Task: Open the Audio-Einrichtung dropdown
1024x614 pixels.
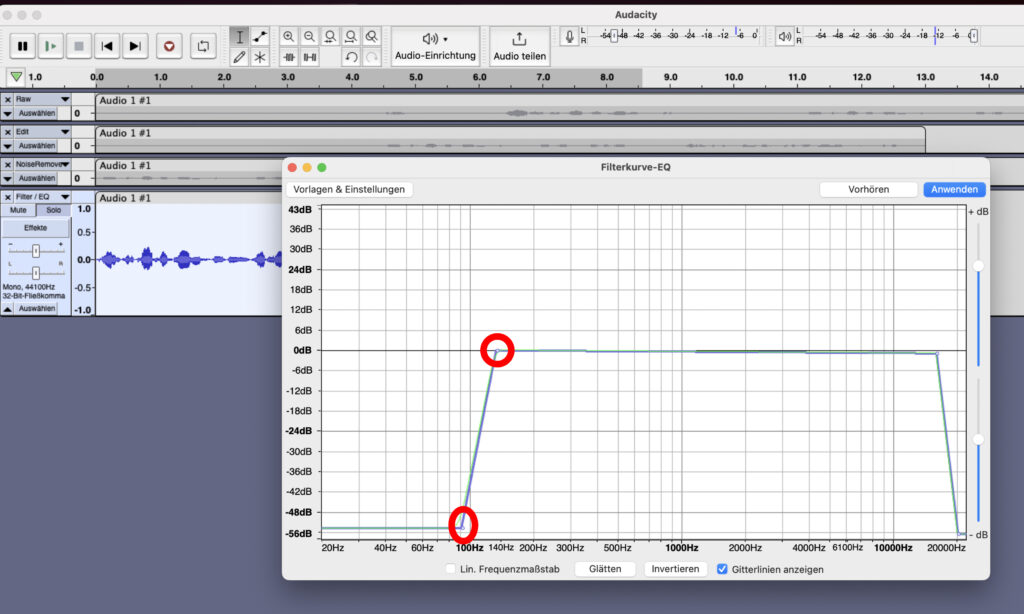Action: tap(436, 46)
